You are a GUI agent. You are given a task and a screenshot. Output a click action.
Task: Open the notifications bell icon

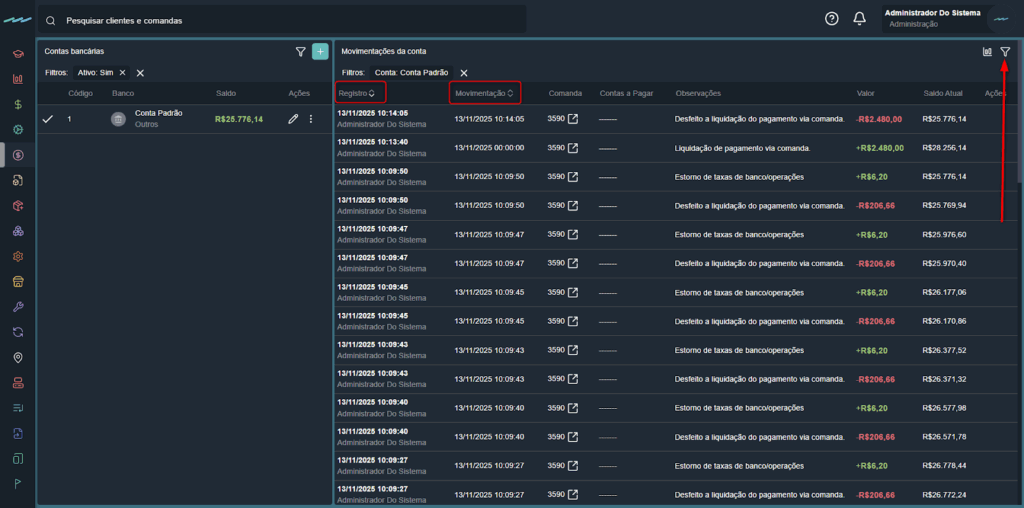point(859,19)
